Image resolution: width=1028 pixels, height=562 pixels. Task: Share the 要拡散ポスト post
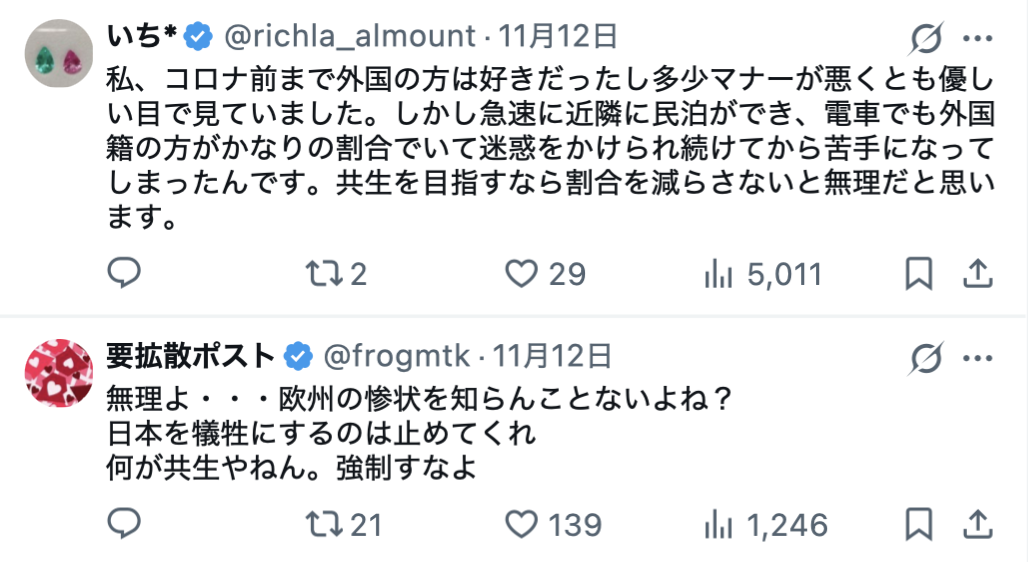(x=977, y=523)
